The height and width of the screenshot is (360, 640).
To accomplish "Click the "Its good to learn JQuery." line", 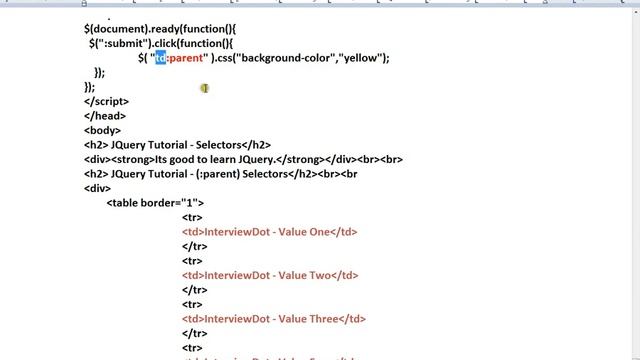I will click(243, 160).
